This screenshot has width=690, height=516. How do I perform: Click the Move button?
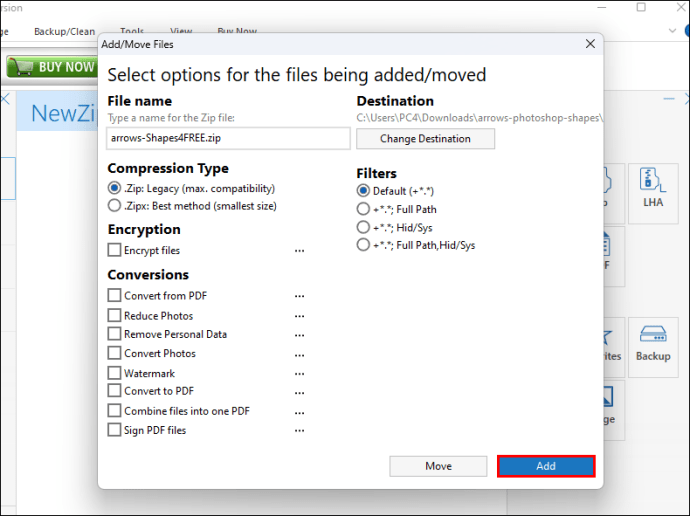(438, 466)
